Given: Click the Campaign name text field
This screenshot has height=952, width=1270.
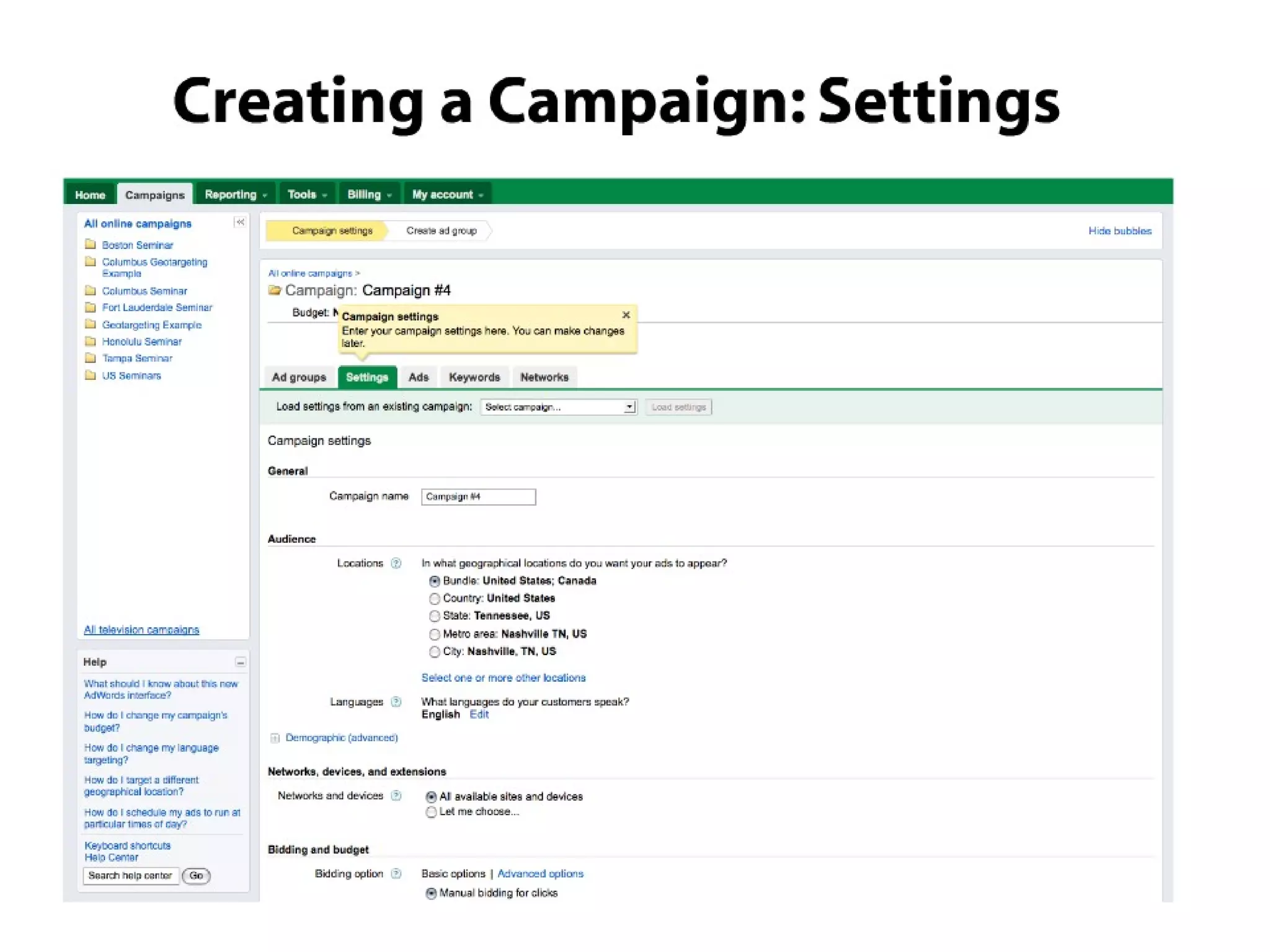Looking at the screenshot, I should (x=478, y=496).
